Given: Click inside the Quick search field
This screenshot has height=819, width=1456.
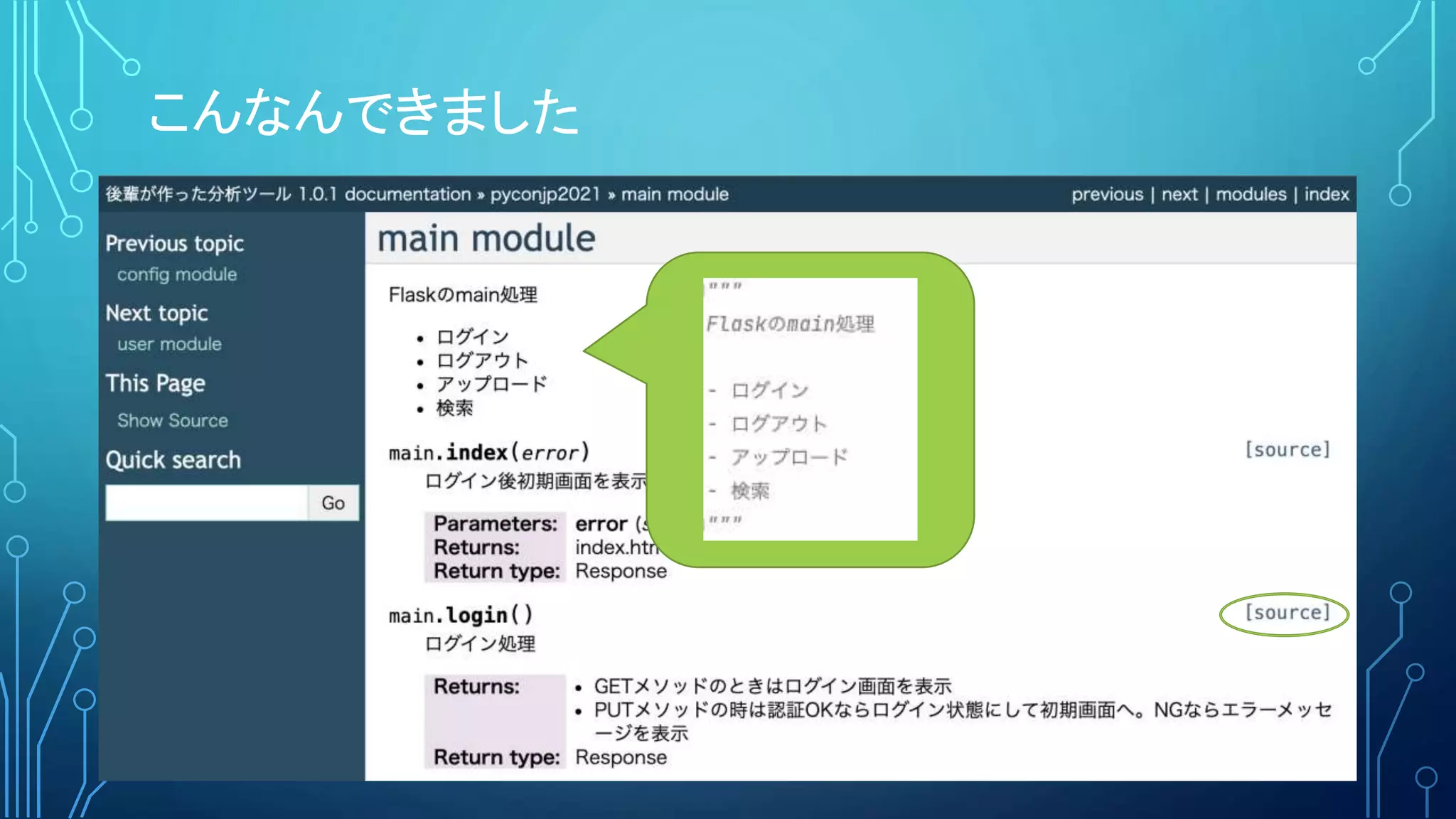Looking at the screenshot, I should coord(206,503).
